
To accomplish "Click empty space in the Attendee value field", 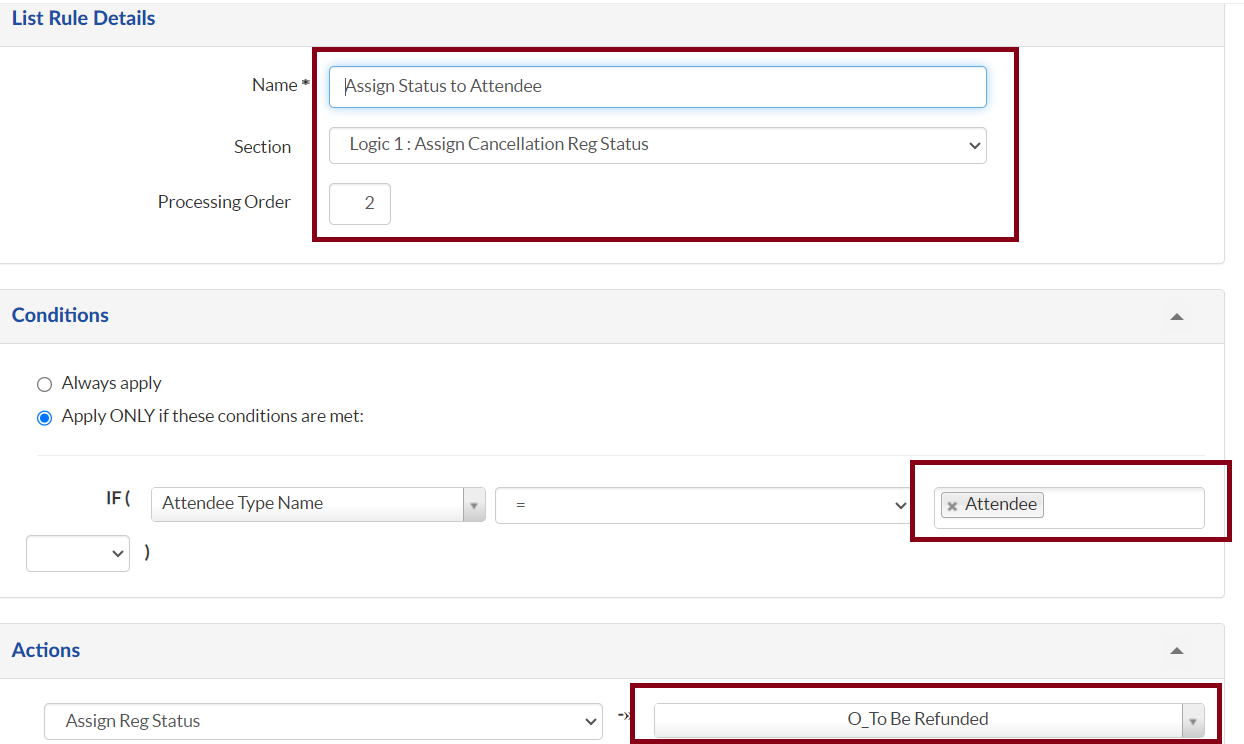I will pyautogui.click(x=1120, y=507).
